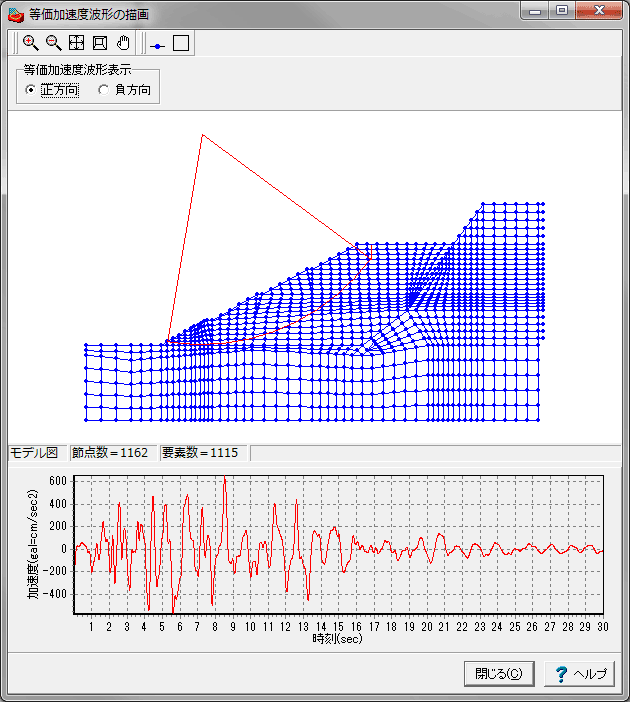
Task: Select the zoom out magnifier tool
Action: pos(54,43)
